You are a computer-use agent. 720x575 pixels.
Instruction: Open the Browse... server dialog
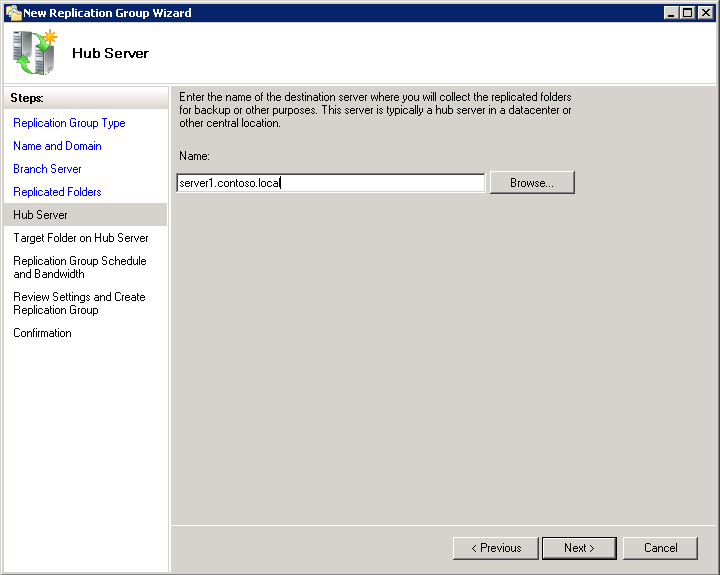[532, 183]
